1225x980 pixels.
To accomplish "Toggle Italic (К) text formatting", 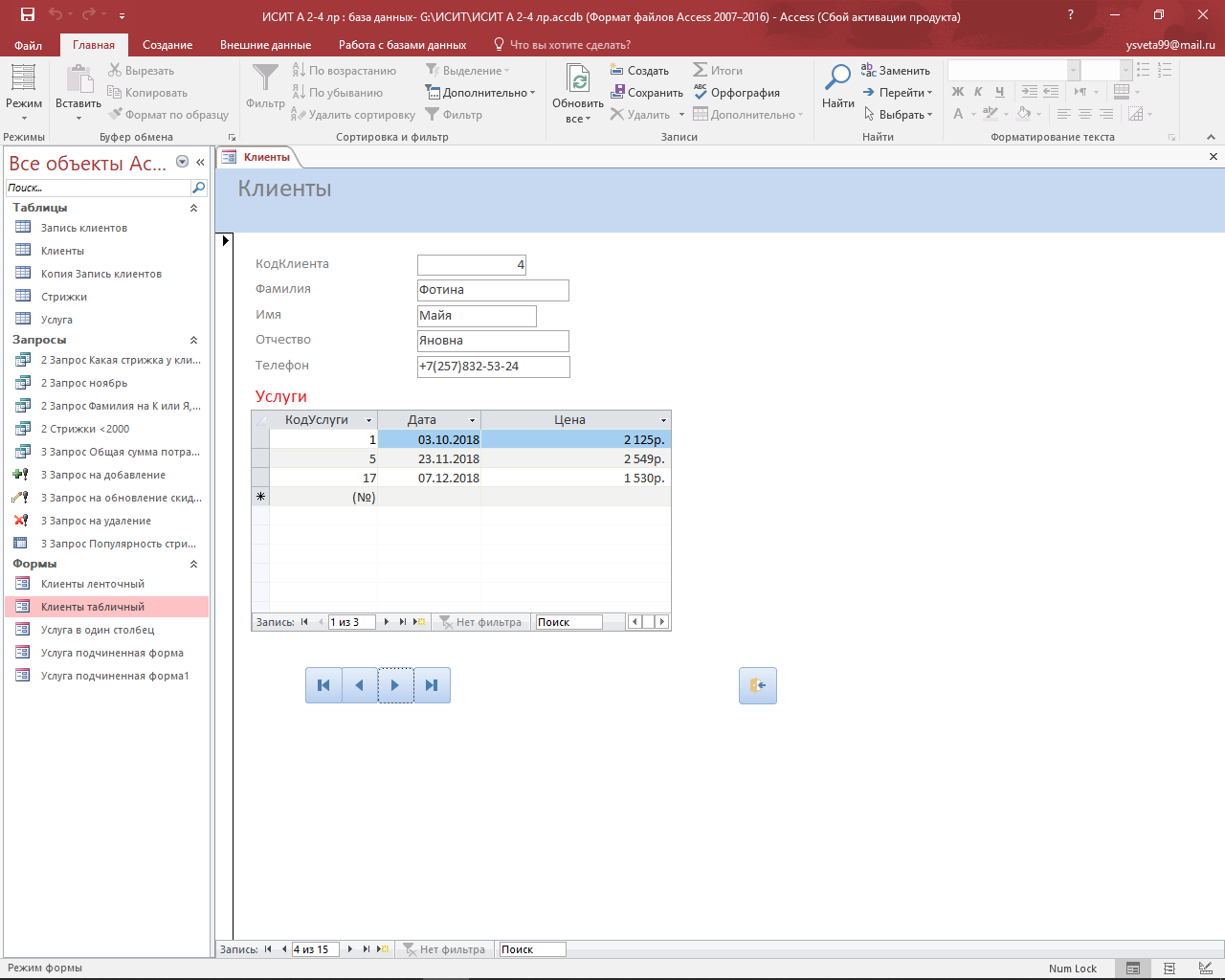I will pyautogui.click(x=978, y=92).
